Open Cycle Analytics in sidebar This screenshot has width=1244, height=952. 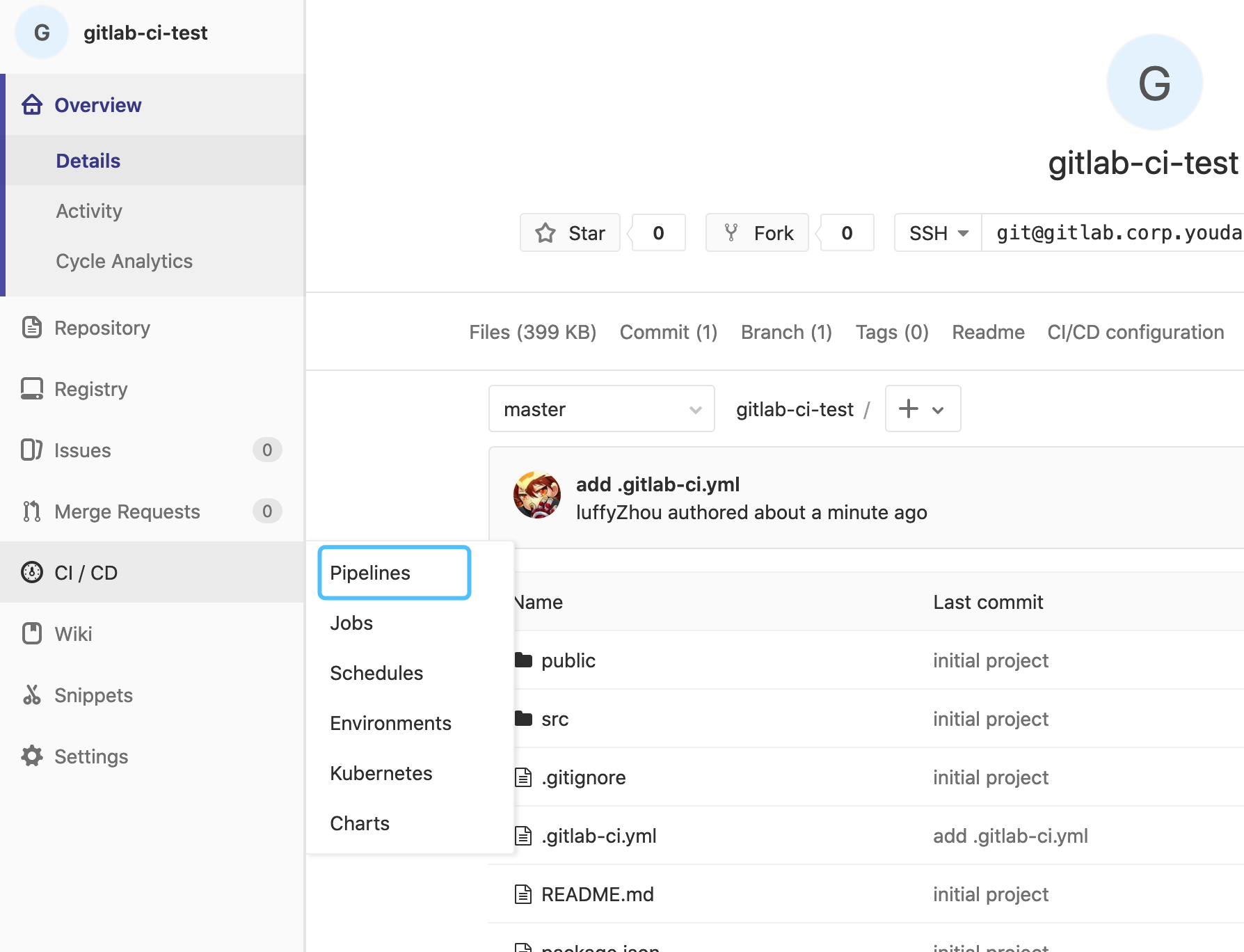[x=125, y=261]
